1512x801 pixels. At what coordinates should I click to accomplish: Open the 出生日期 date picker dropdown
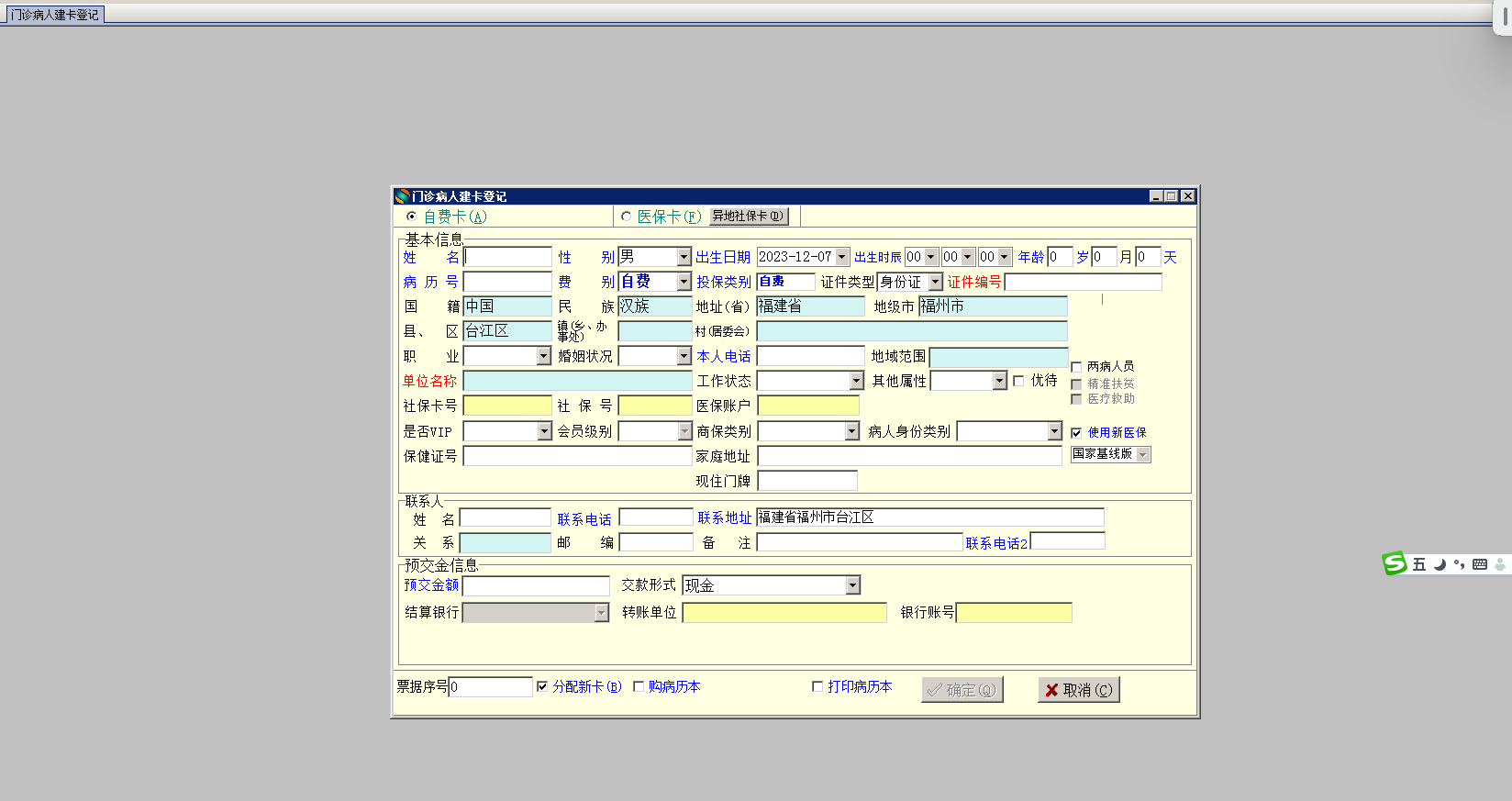coord(842,257)
